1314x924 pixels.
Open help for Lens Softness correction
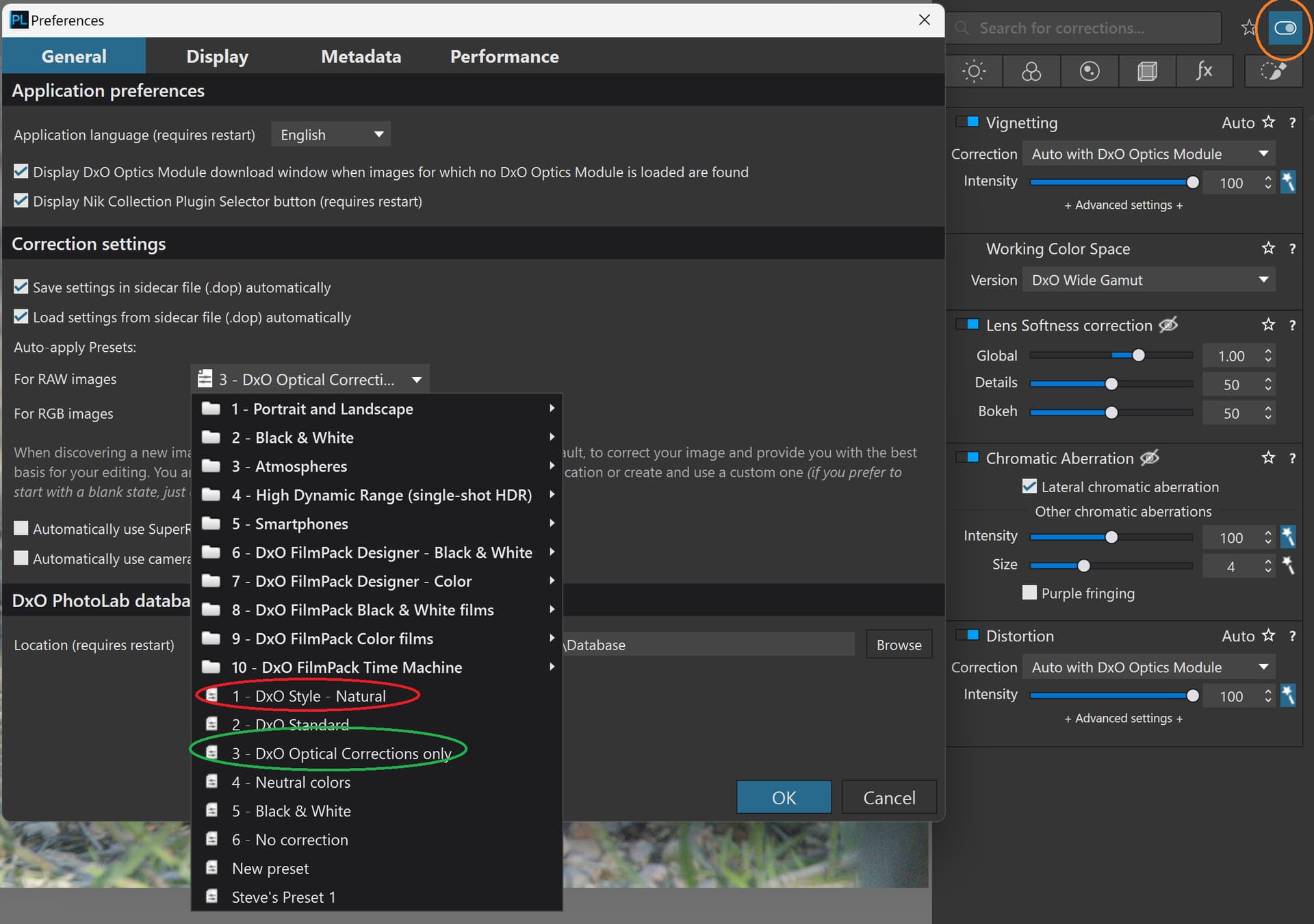point(1292,325)
